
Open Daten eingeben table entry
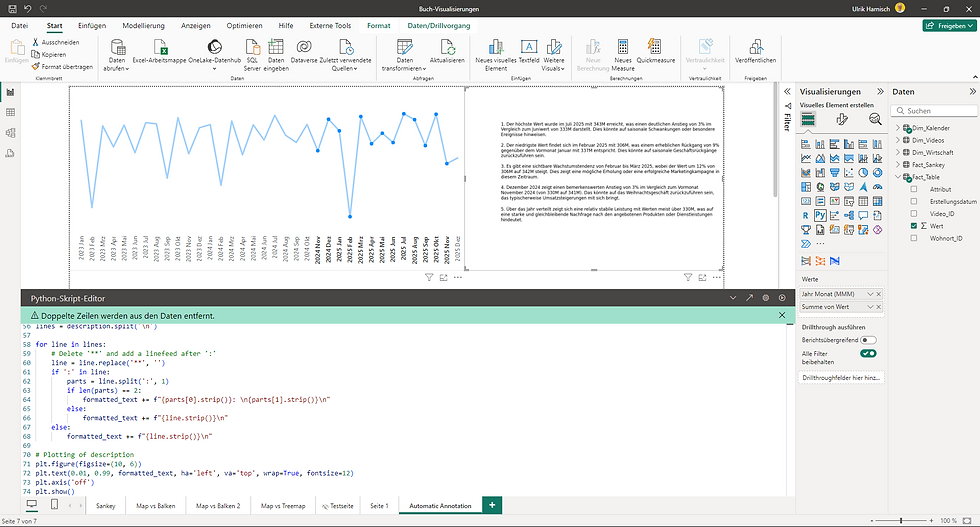click(x=276, y=55)
